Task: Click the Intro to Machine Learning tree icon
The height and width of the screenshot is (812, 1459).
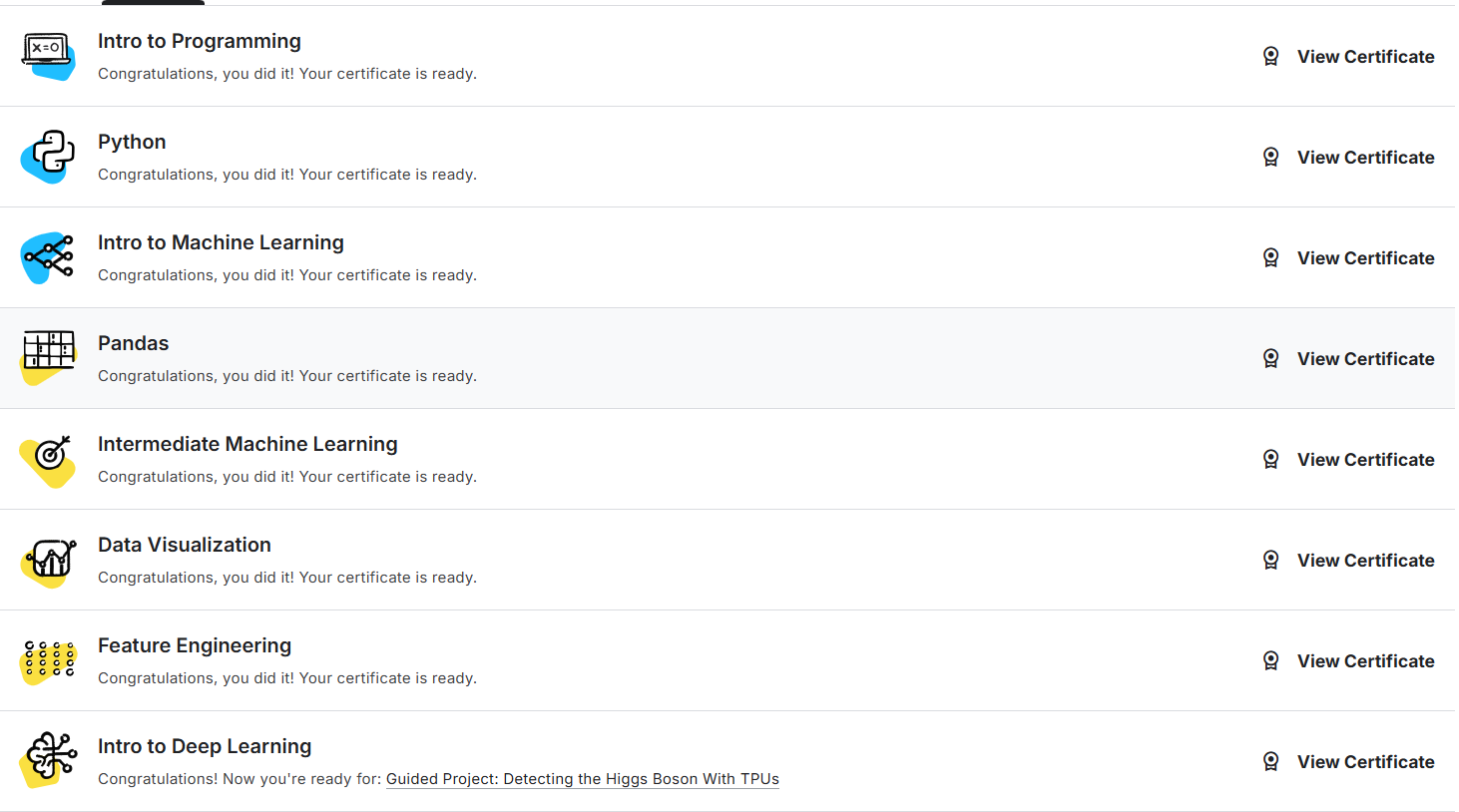Action: (48, 257)
